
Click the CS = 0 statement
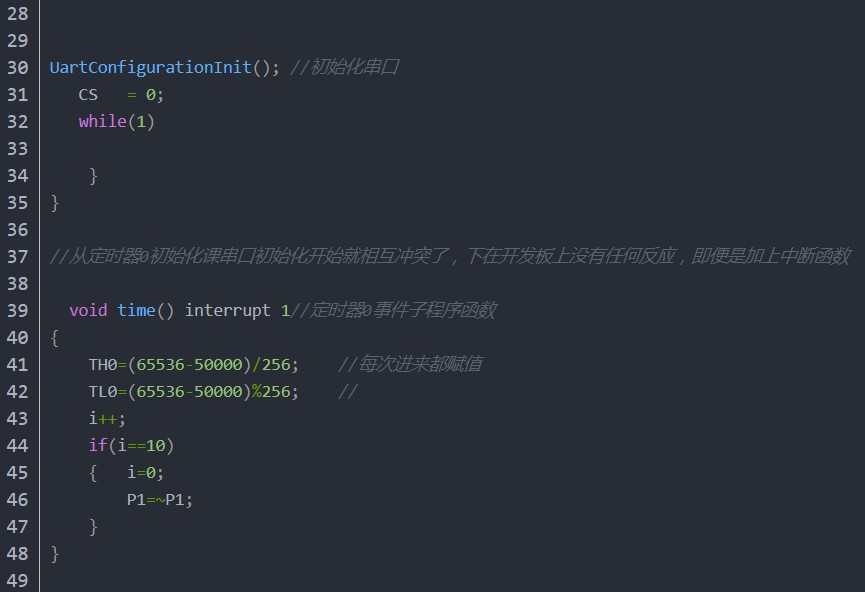point(121,95)
